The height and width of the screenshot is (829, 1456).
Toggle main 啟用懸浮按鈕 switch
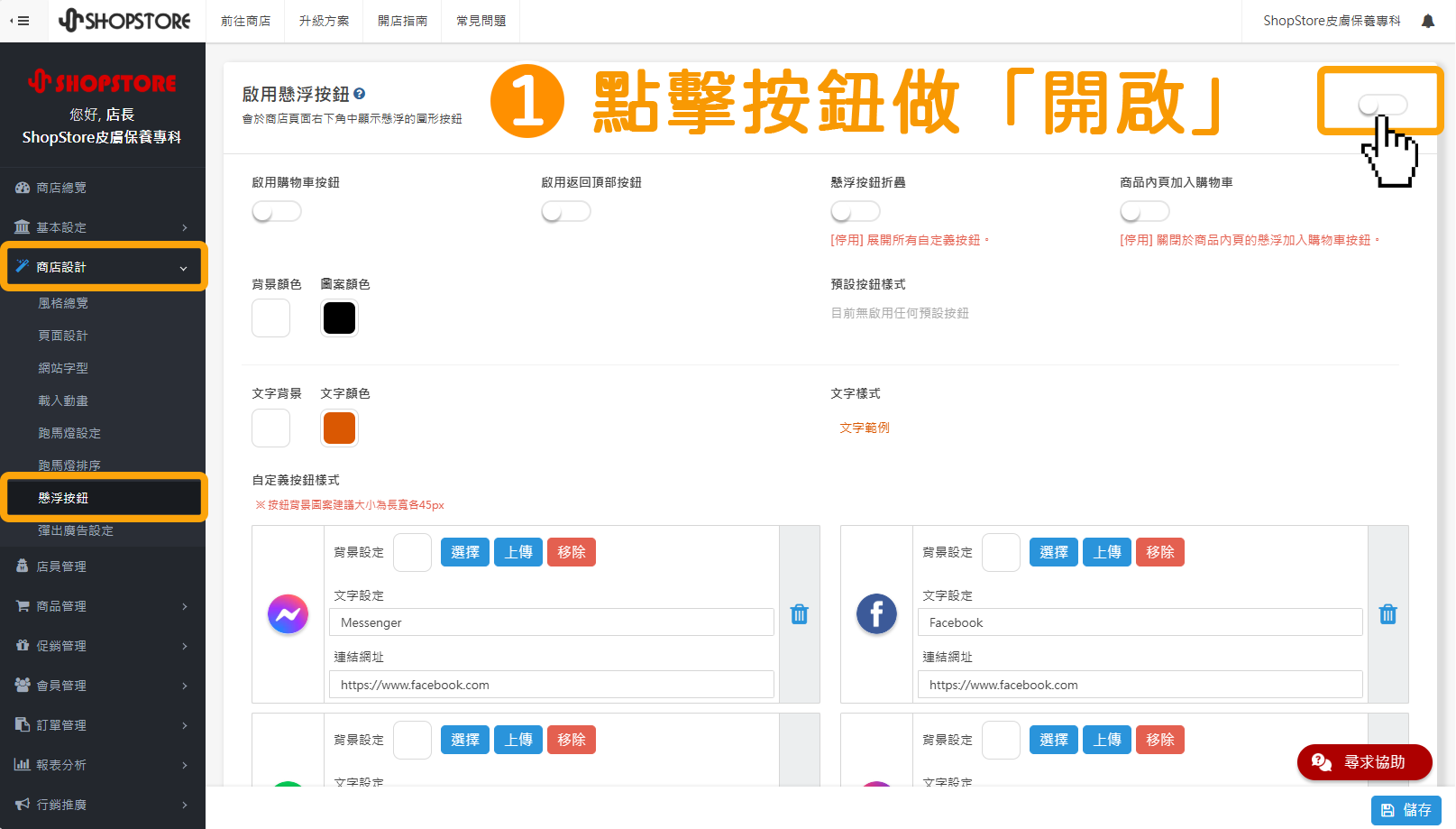tap(1383, 105)
